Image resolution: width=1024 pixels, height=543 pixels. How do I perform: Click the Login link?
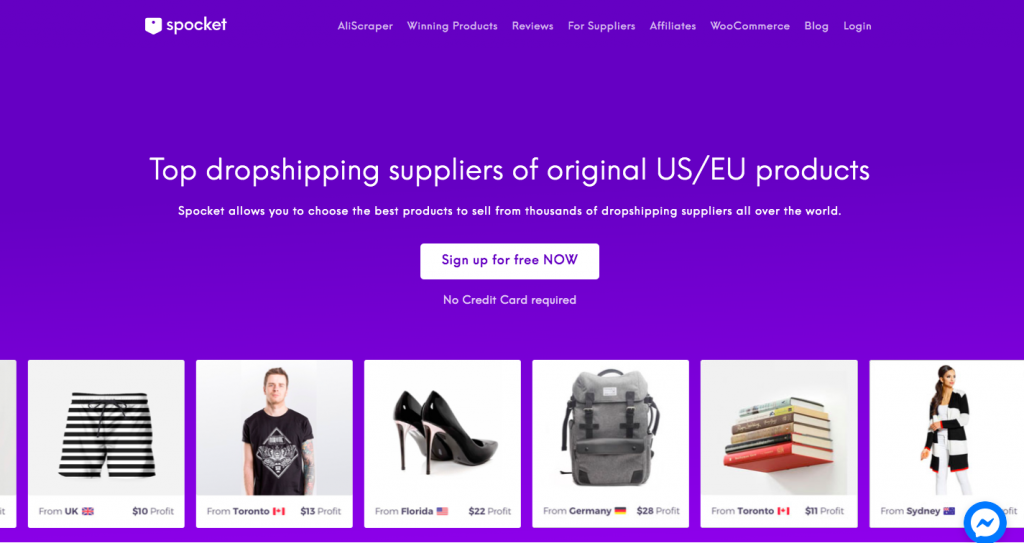click(857, 26)
